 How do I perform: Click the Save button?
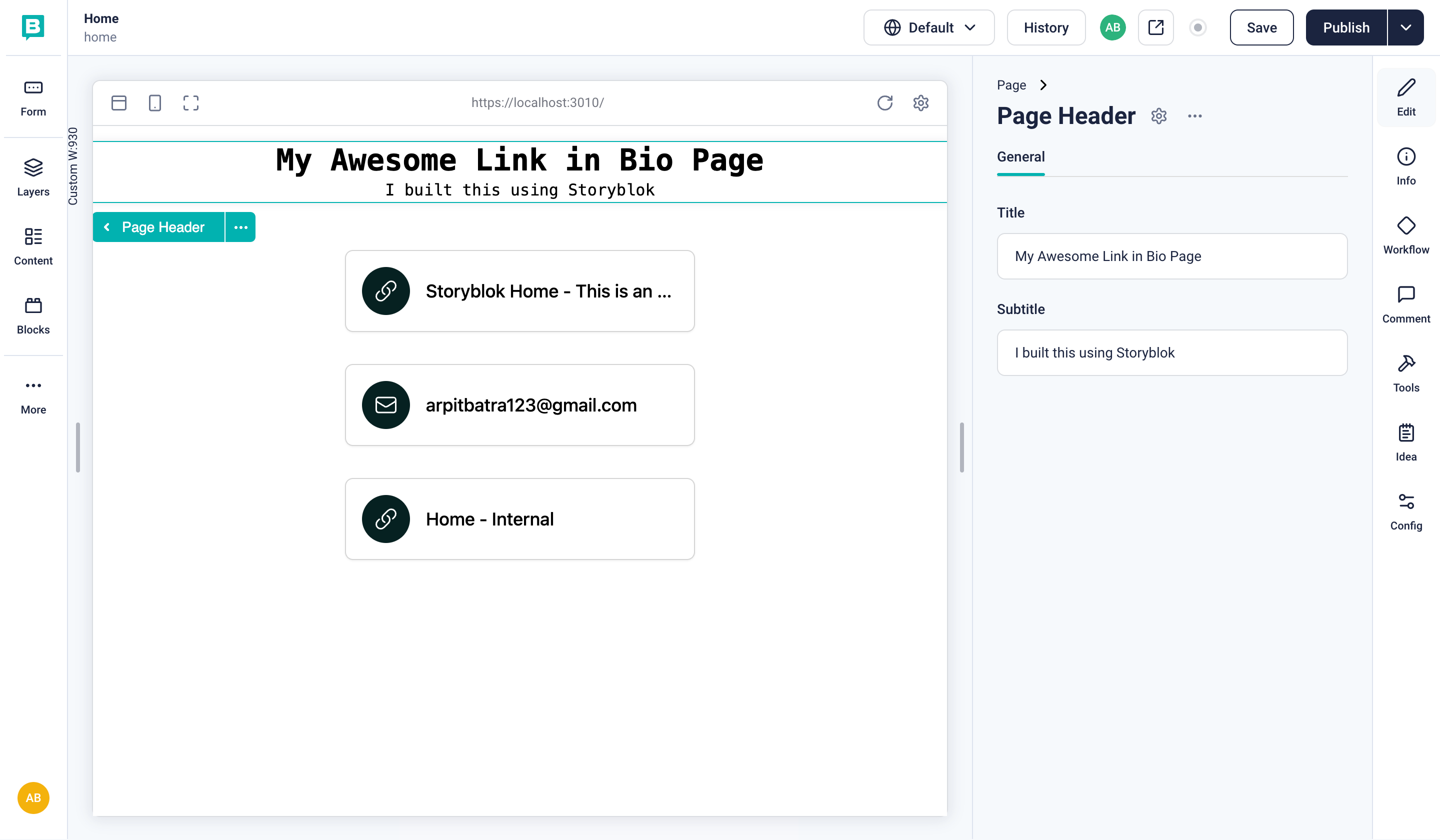click(1261, 27)
